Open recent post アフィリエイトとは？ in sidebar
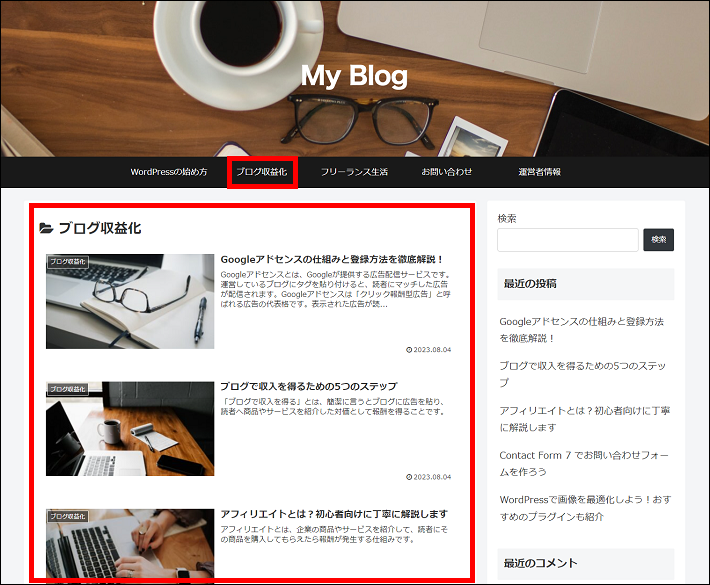This screenshot has height=585, width=710. pos(585,419)
